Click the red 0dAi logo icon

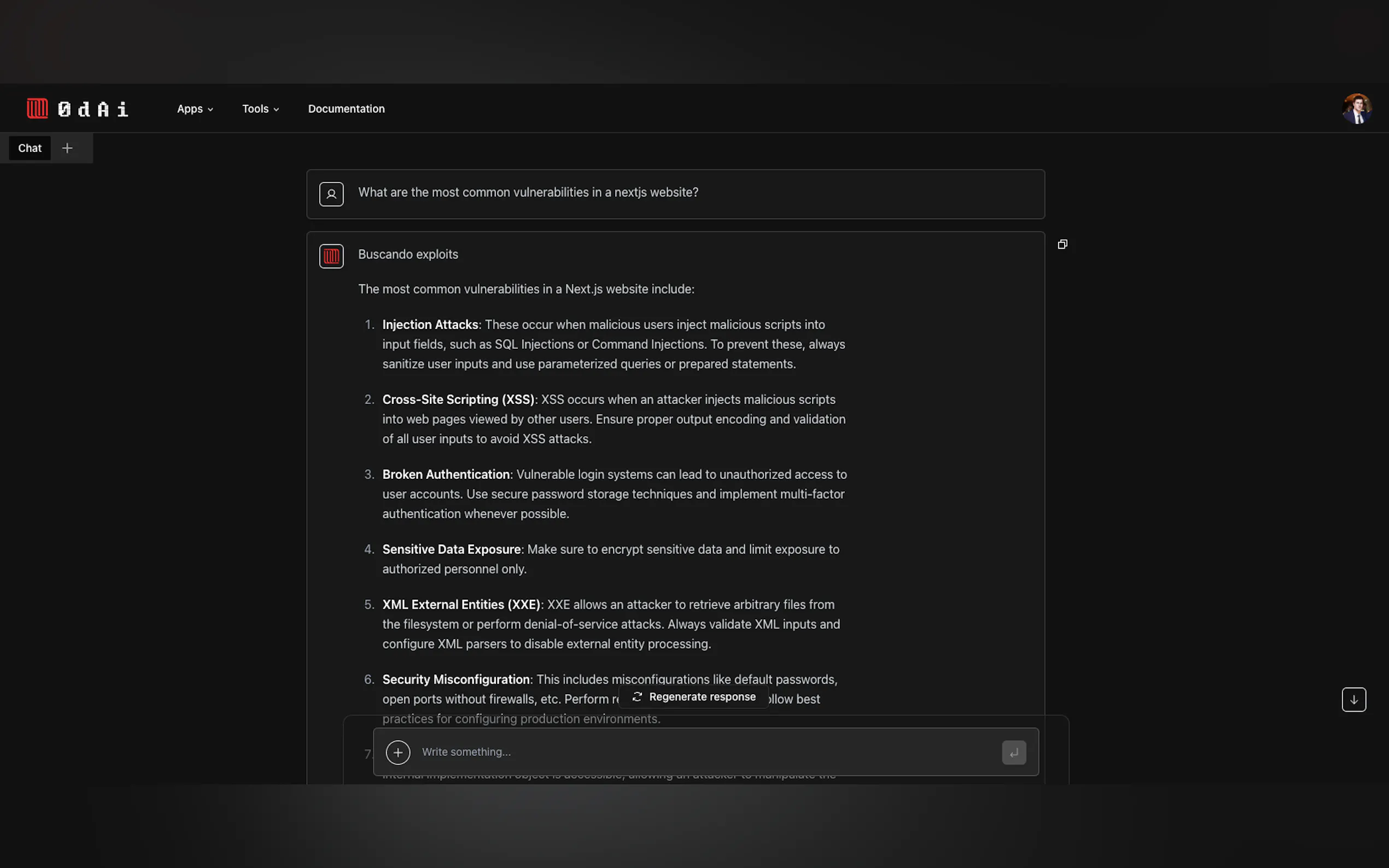point(37,108)
